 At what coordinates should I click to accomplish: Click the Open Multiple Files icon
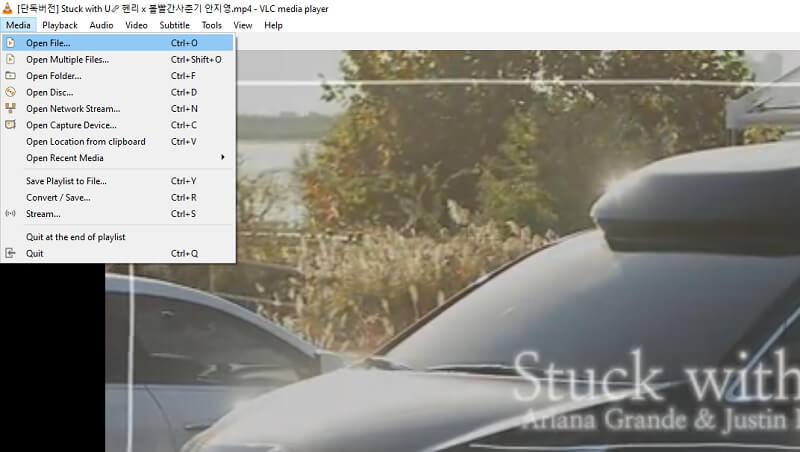(x=11, y=59)
